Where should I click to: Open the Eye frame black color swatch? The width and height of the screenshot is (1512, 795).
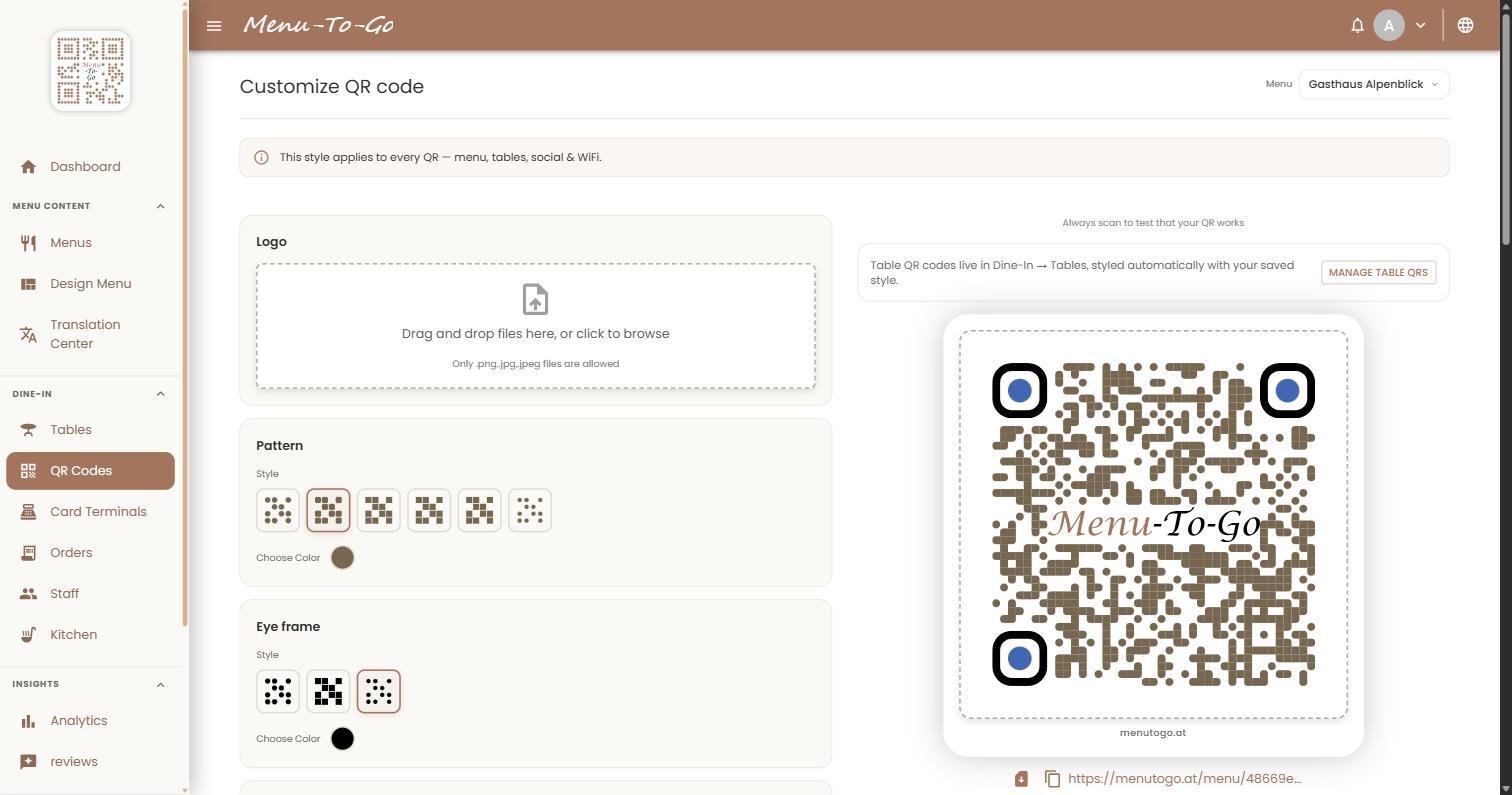(x=342, y=739)
